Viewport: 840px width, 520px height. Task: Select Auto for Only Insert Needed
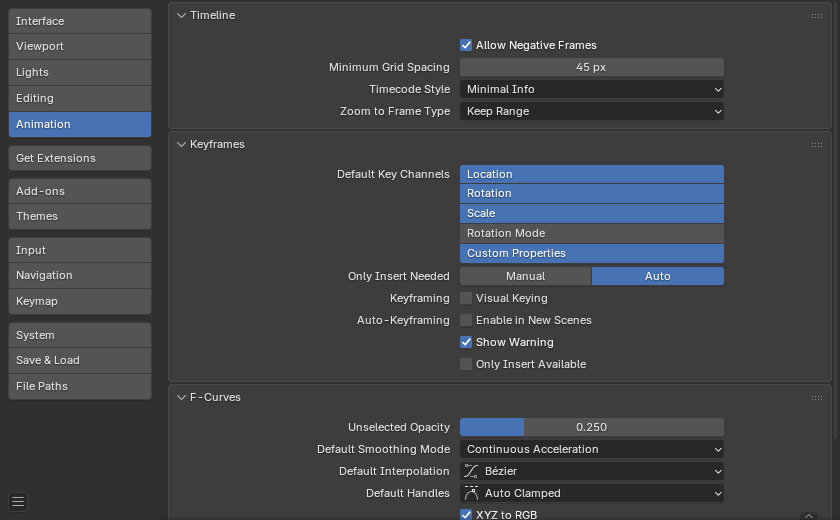[x=658, y=276]
